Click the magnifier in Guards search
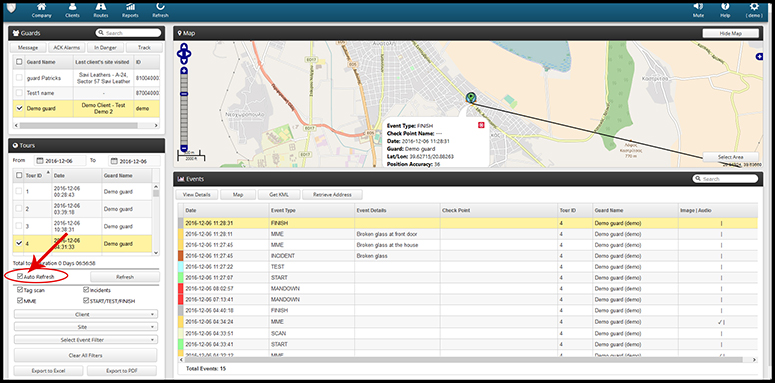 [101, 33]
